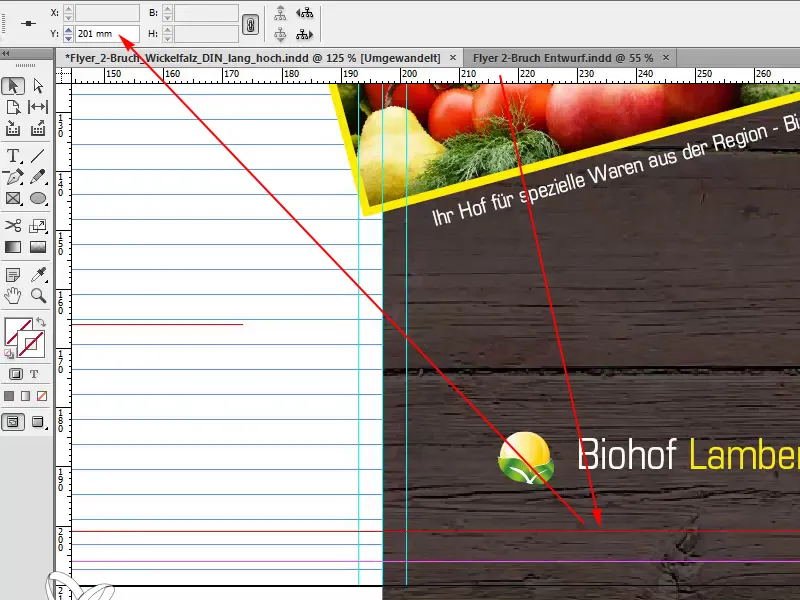Switch to Normal view mode
800x600 pixels.
13,422
